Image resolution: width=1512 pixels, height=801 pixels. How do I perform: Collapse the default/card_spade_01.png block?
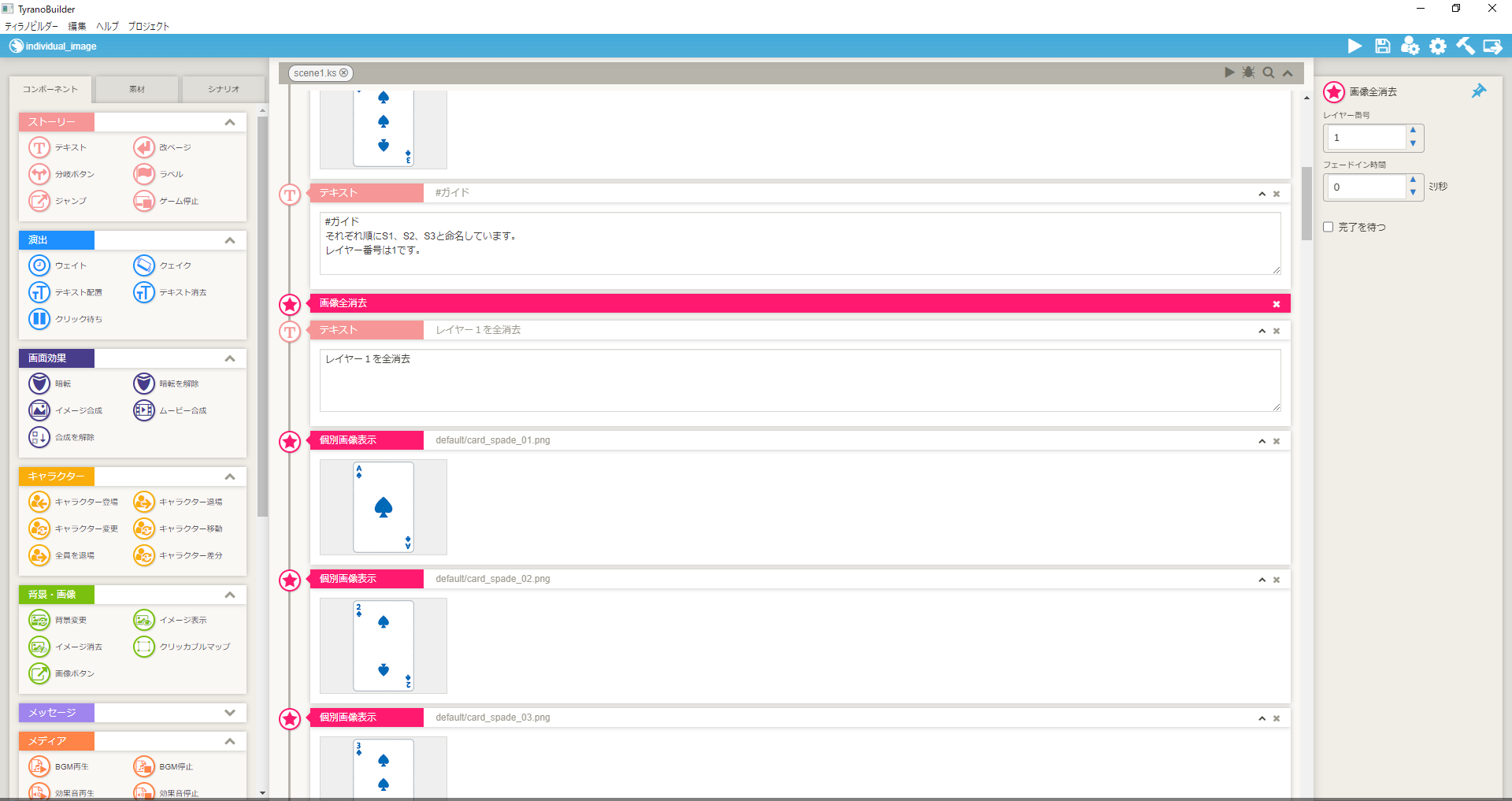pos(1262,441)
